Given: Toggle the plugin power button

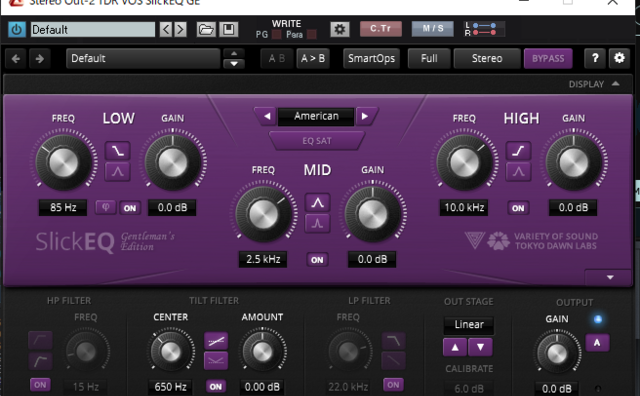Looking at the screenshot, I should pos(17,29).
